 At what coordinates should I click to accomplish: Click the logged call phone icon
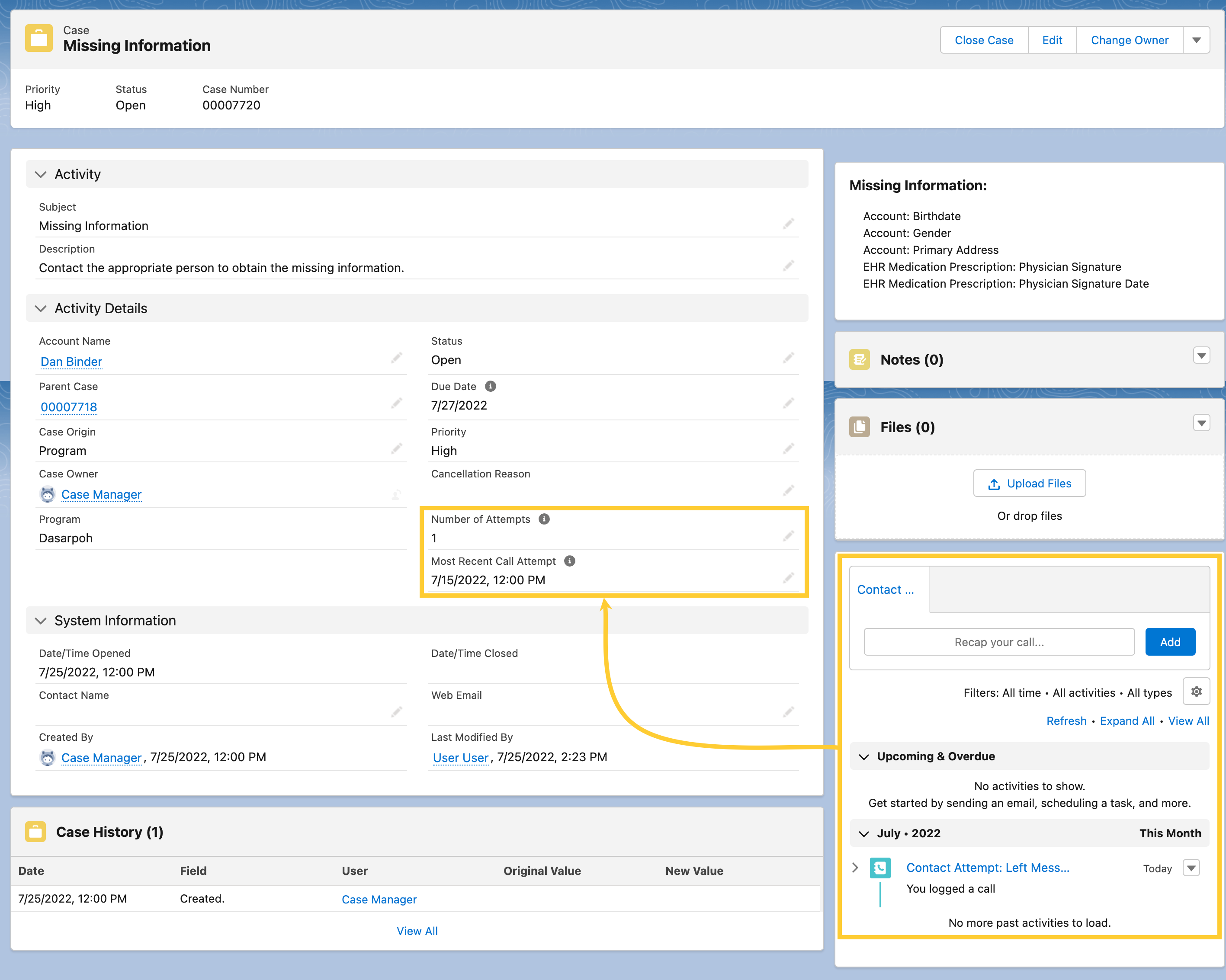coord(879,868)
